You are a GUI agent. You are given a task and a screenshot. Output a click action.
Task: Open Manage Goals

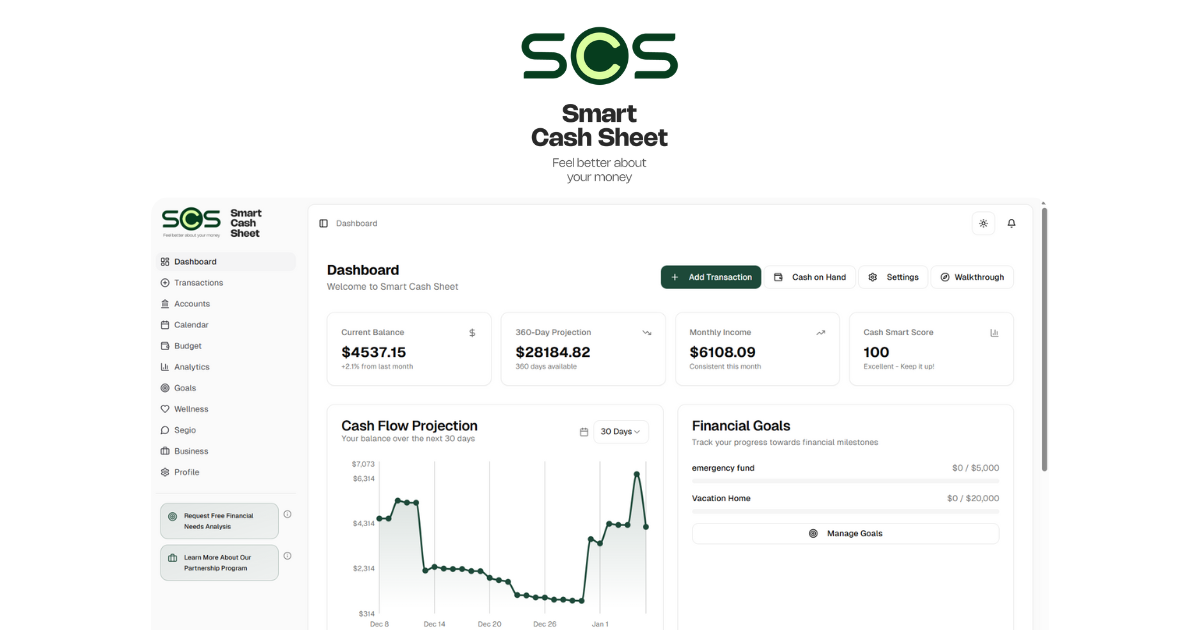(x=845, y=533)
